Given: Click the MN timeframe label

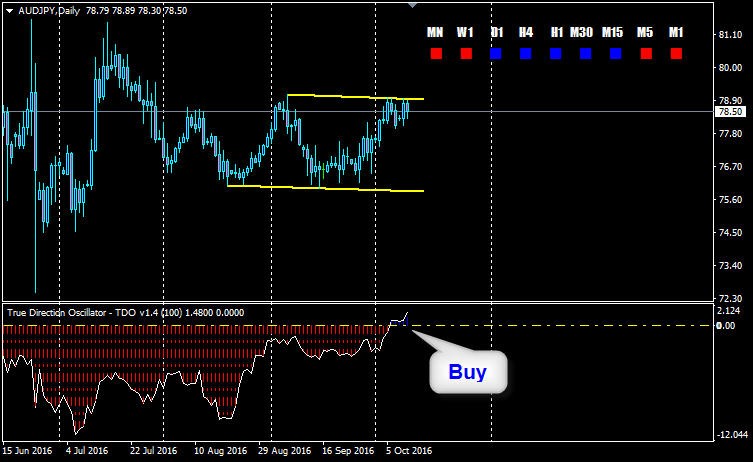Looking at the screenshot, I should [435, 32].
